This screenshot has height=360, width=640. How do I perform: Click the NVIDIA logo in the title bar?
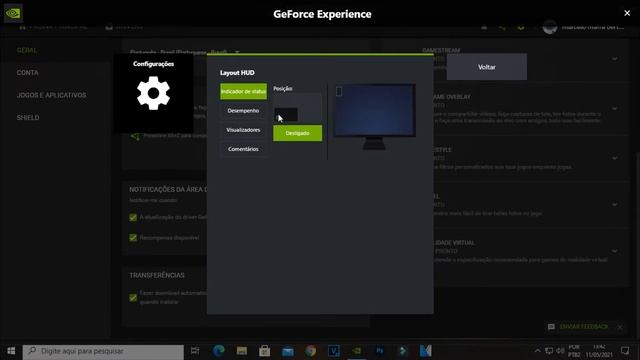pyautogui.click(x=13, y=13)
